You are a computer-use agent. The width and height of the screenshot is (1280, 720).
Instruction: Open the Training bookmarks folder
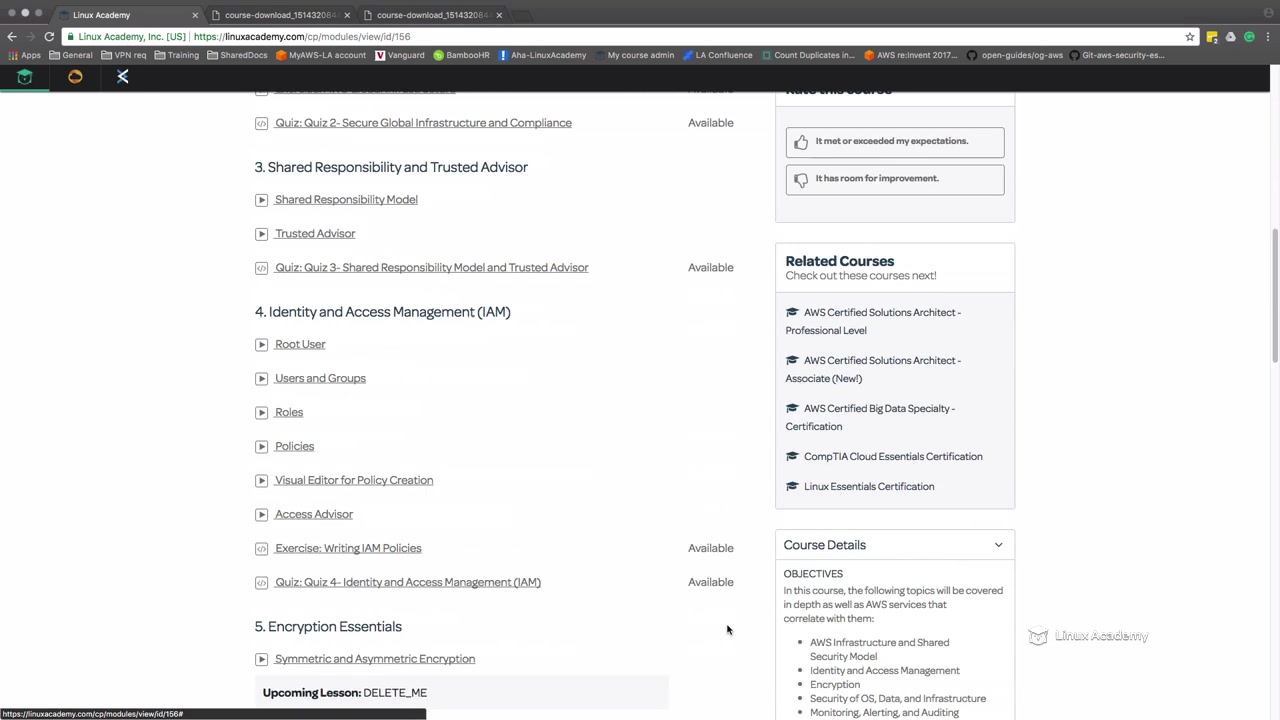pos(176,55)
